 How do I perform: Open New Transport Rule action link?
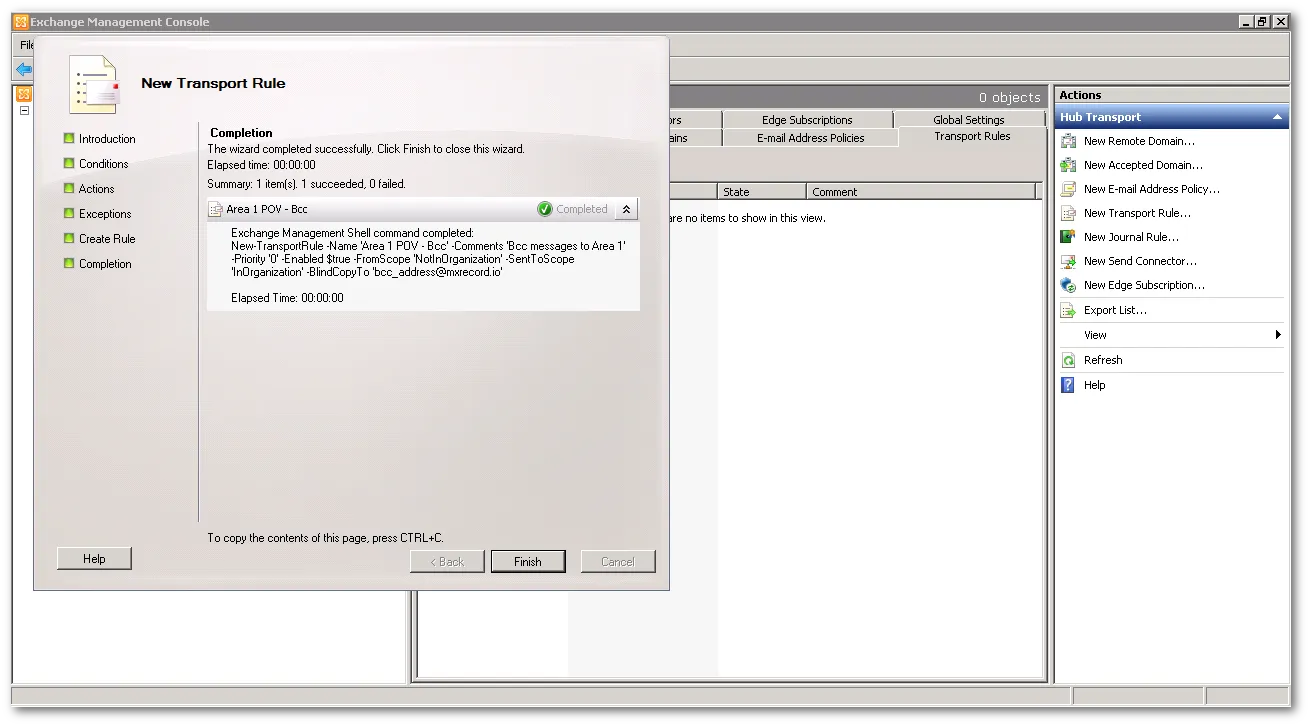tap(1136, 213)
